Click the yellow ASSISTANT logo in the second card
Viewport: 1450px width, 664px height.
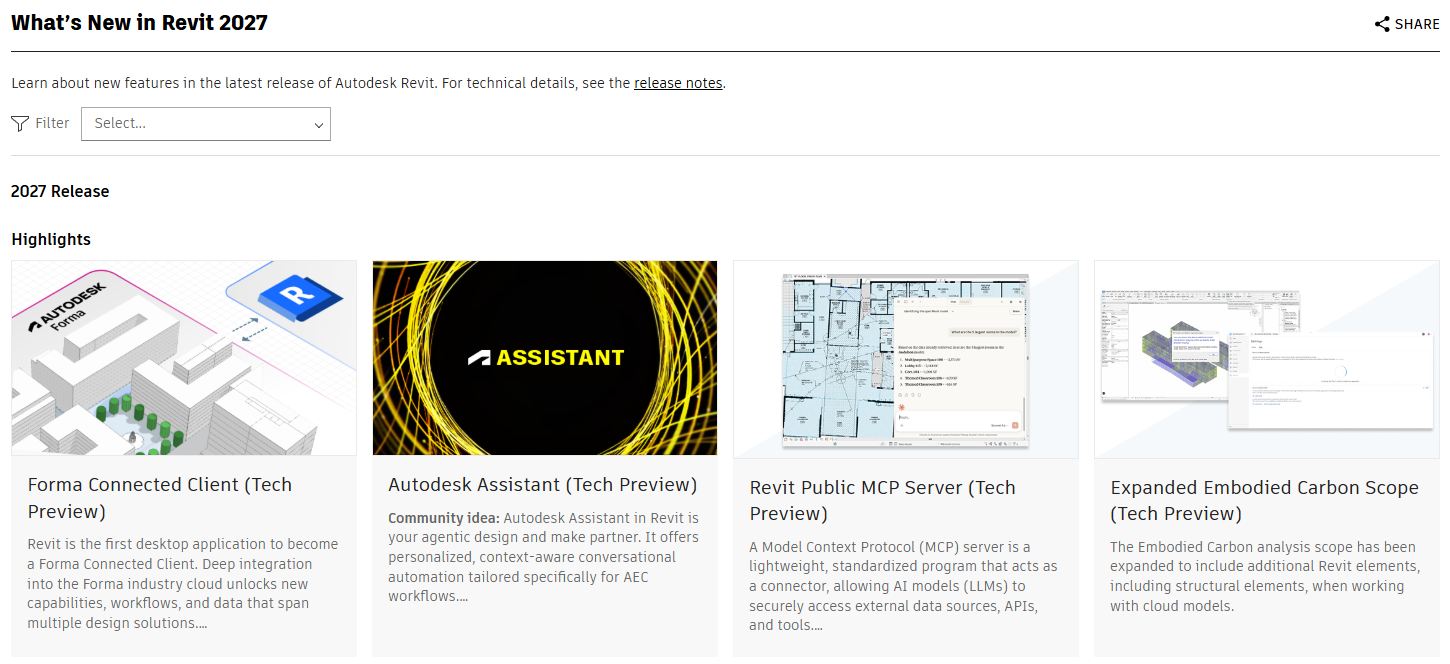click(545, 357)
